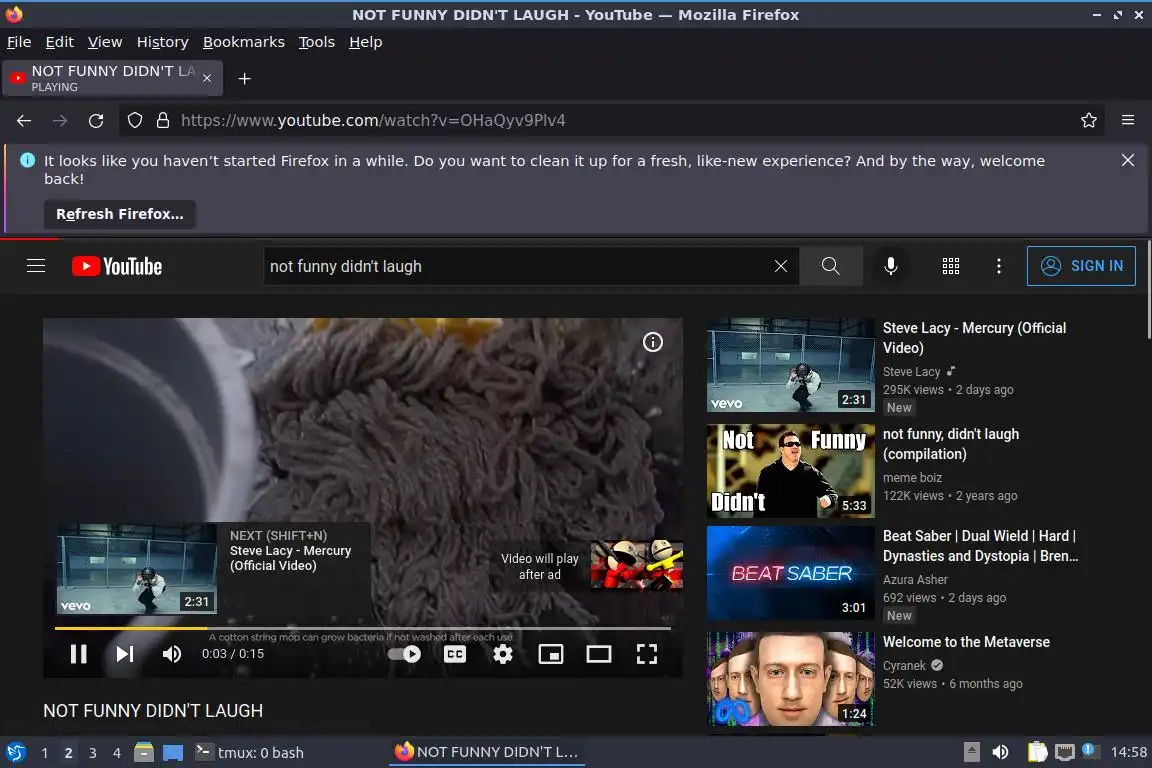
Task: Search with your voice microphone button
Action: pos(890,266)
